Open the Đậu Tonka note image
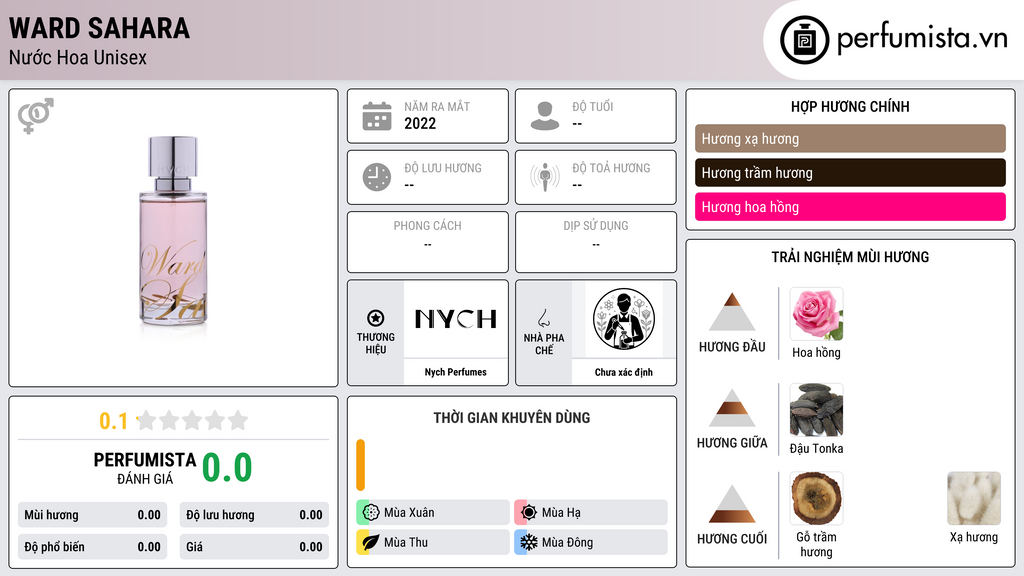 [816, 410]
